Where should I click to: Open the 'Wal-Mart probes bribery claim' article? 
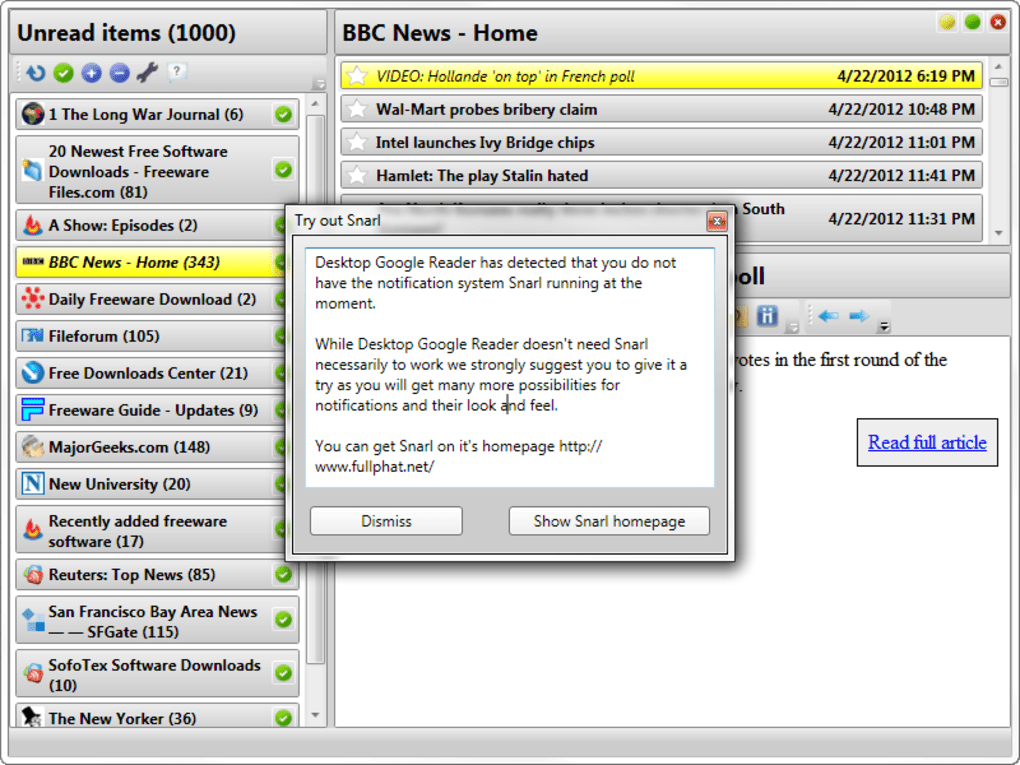click(x=661, y=109)
